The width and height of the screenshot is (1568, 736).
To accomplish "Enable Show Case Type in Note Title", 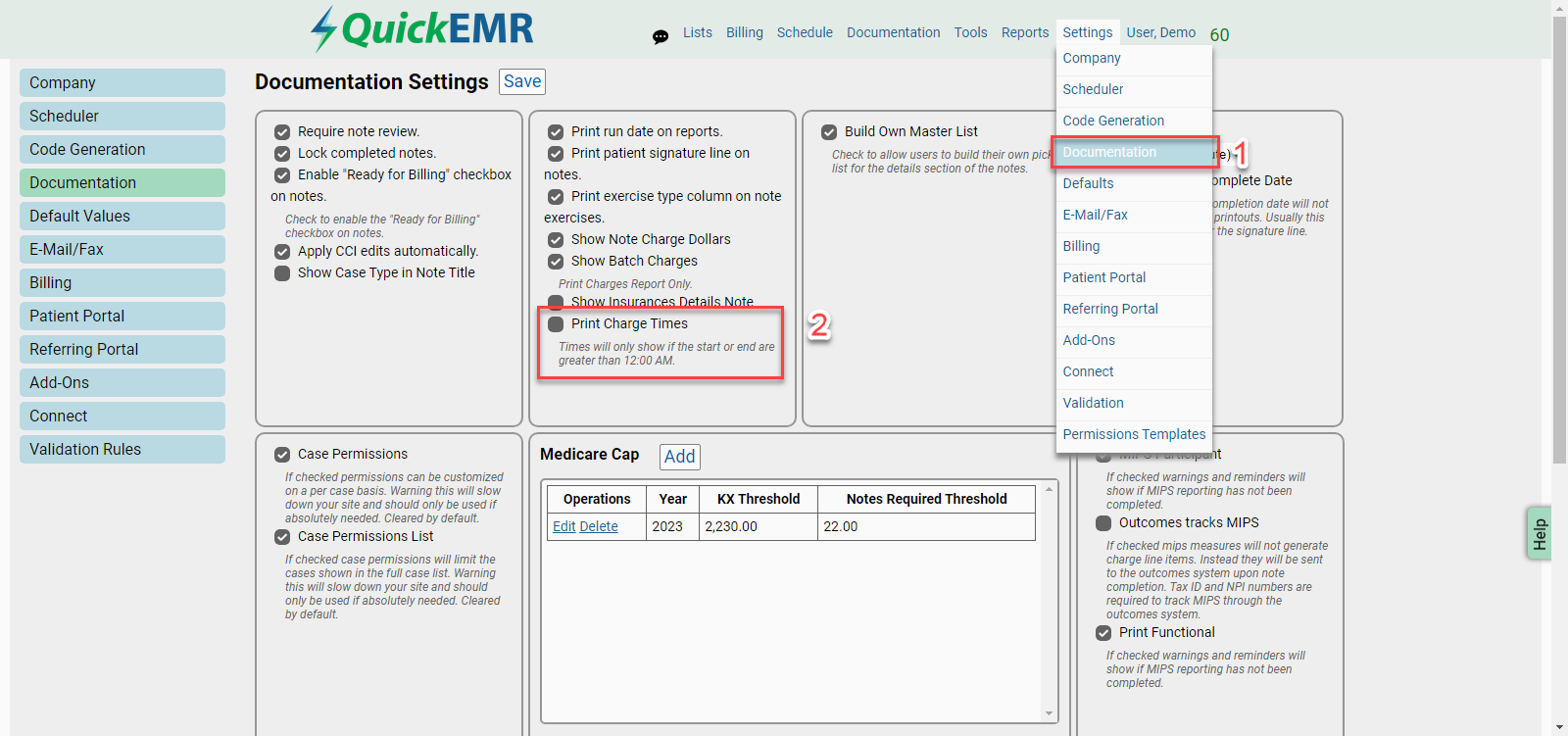I will point(282,273).
